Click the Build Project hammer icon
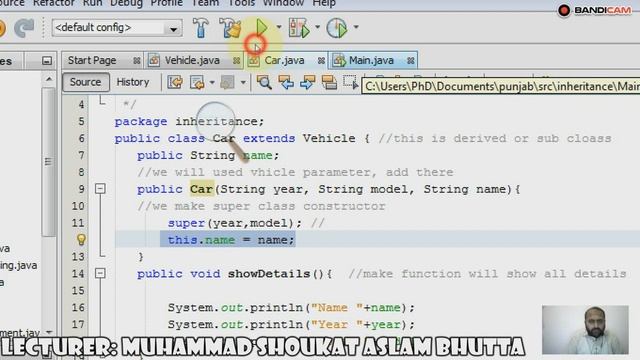This screenshot has width=640, height=360. (200, 28)
